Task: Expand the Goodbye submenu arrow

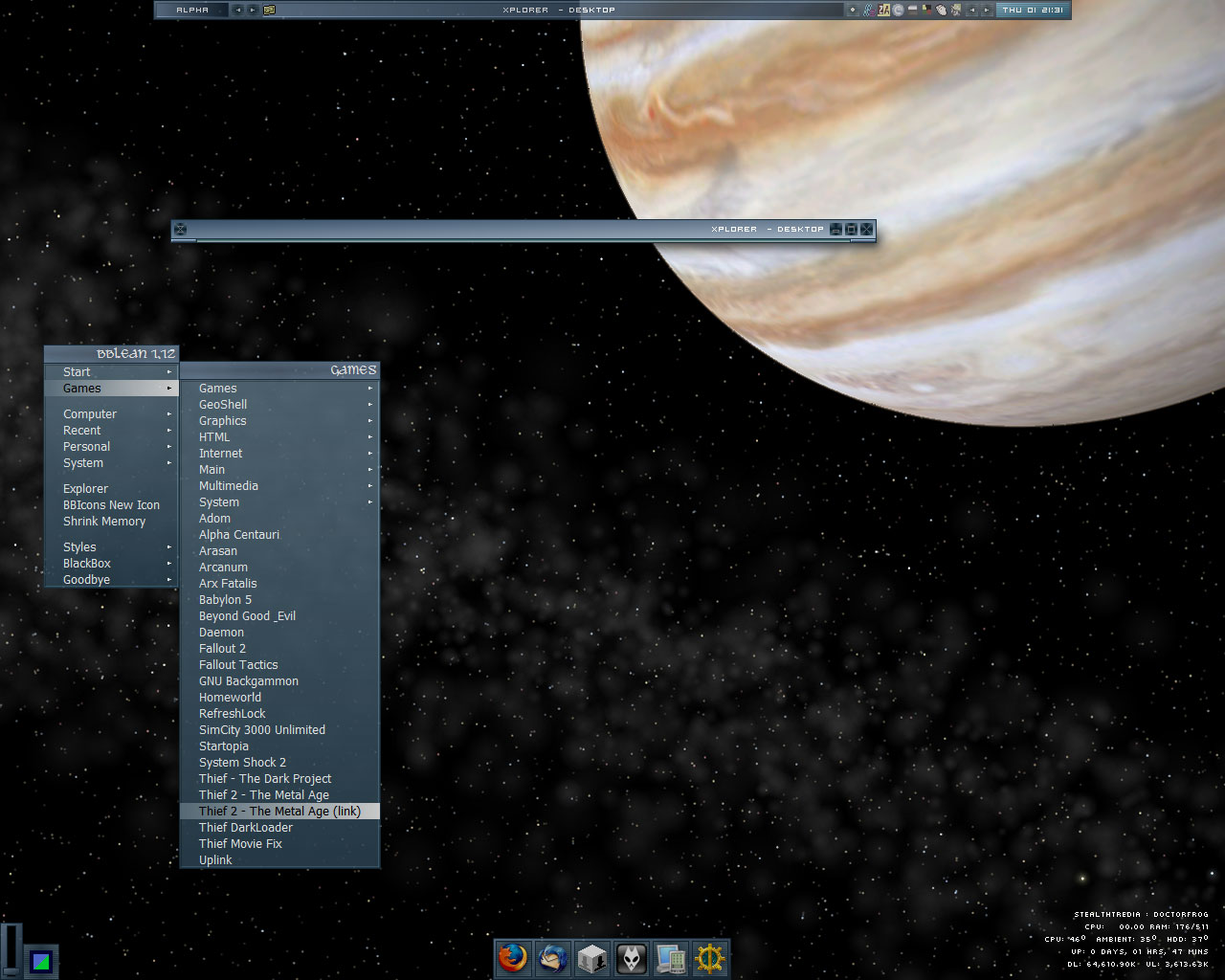Action: point(169,580)
